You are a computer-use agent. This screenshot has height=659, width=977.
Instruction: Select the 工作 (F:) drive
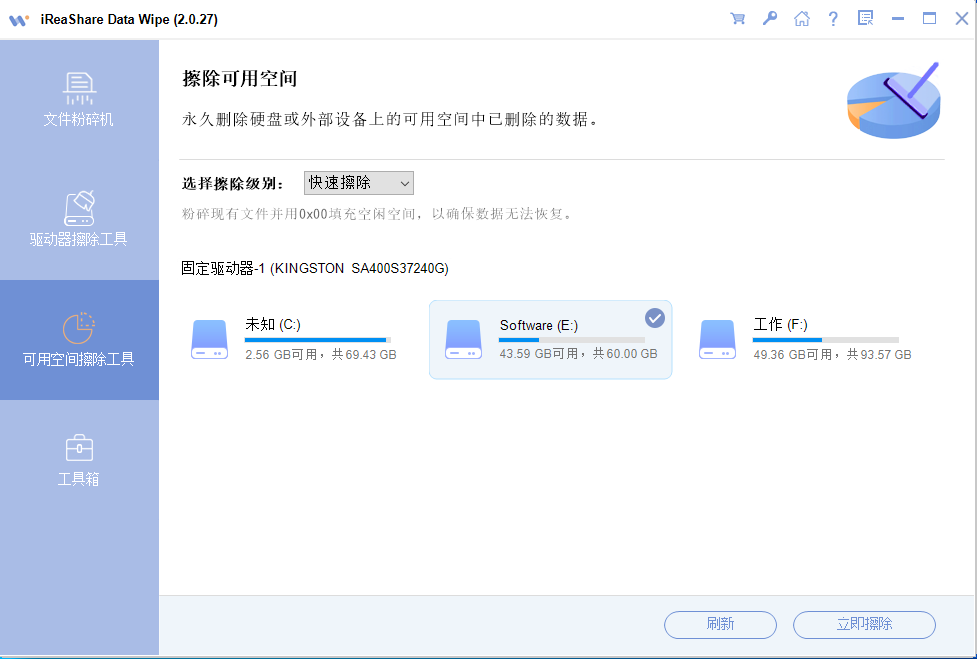pos(806,339)
